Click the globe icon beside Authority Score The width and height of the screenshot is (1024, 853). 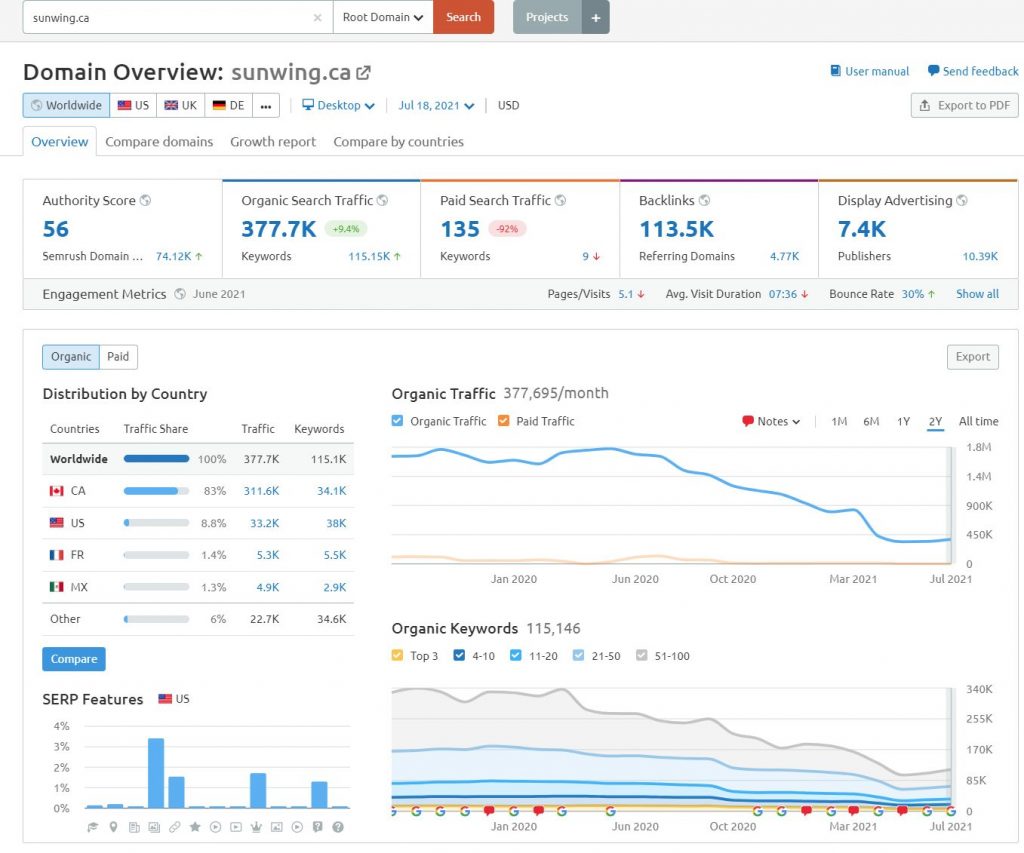pyautogui.click(x=145, y=201)
